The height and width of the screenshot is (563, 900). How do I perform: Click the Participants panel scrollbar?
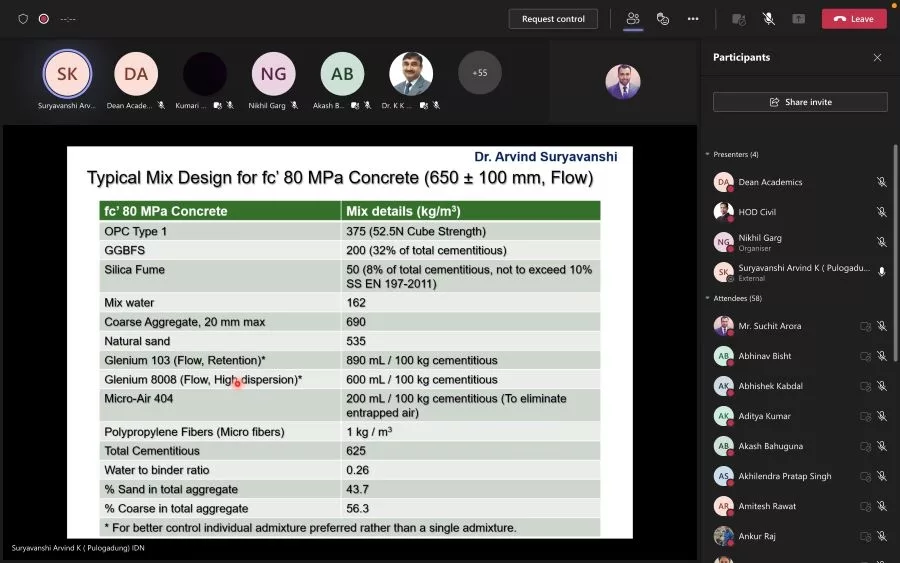click(x=895, y=250)
